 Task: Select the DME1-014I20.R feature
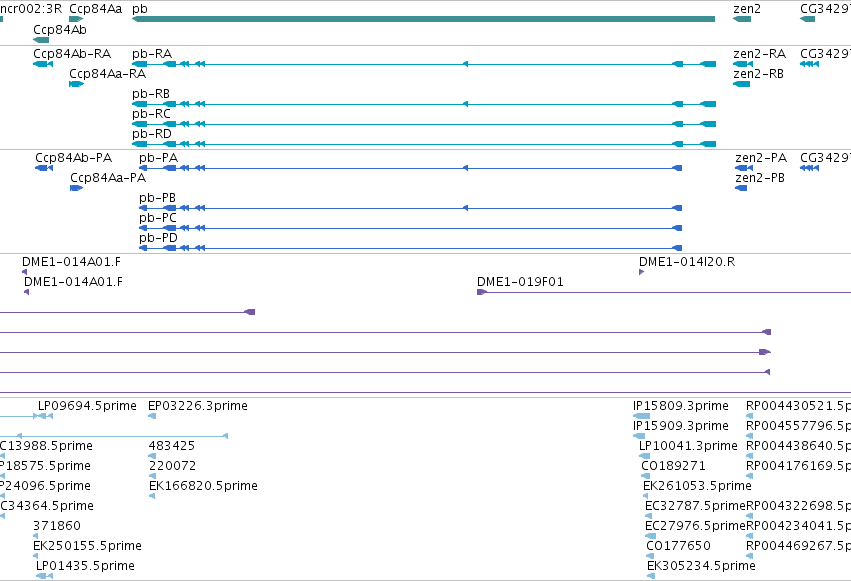(x=642, y=272)
